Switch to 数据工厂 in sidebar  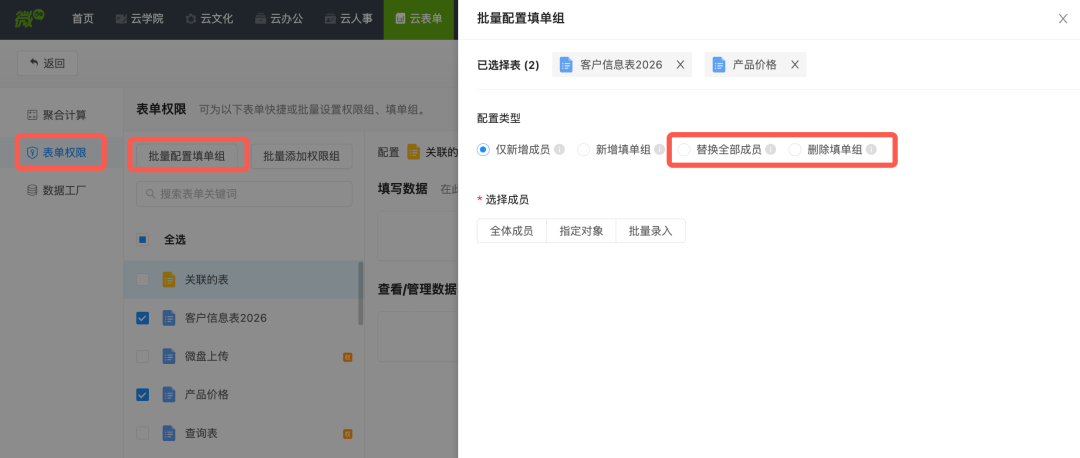point(62,189)
